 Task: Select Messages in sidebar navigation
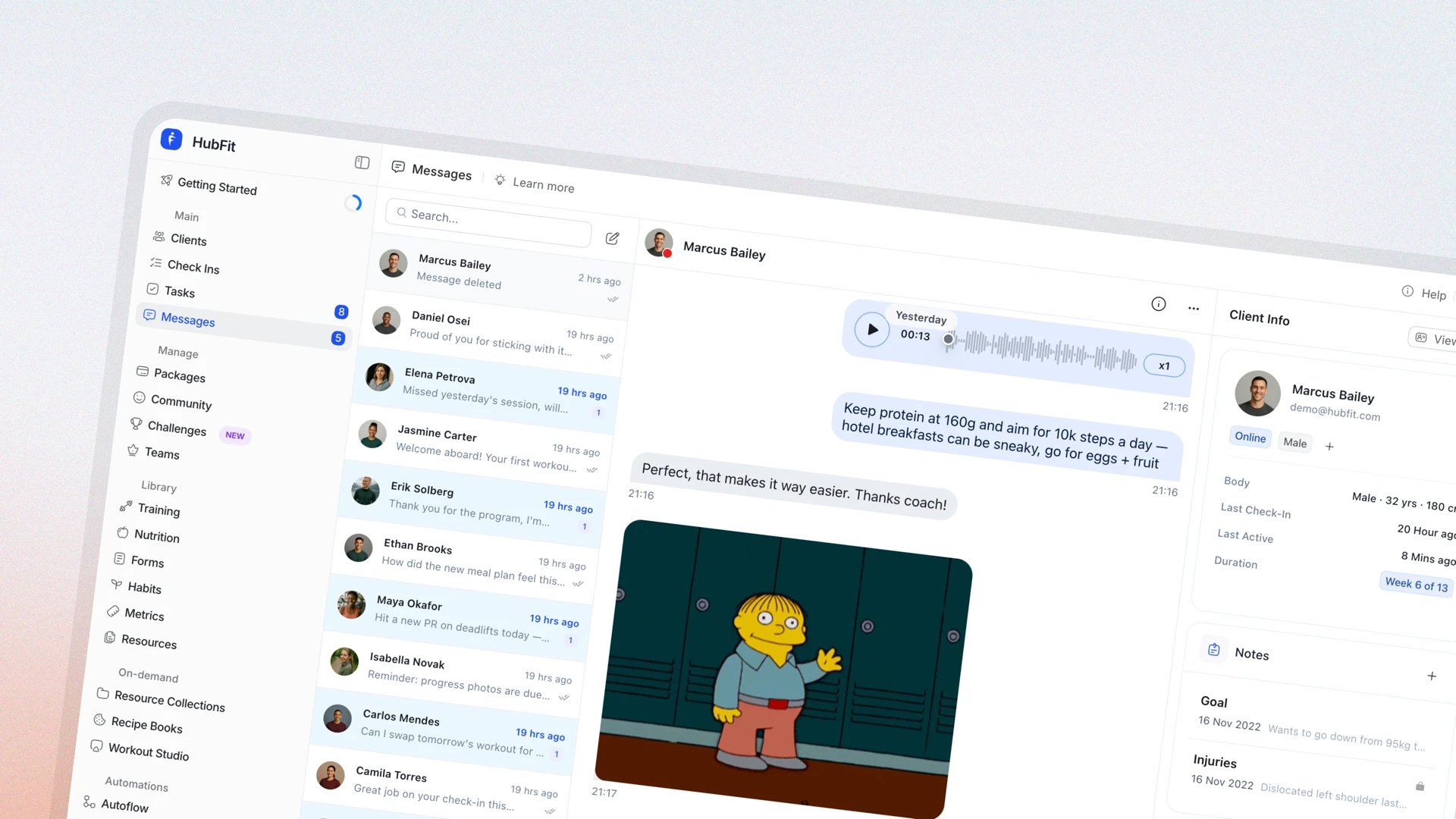tap(243, 325)
